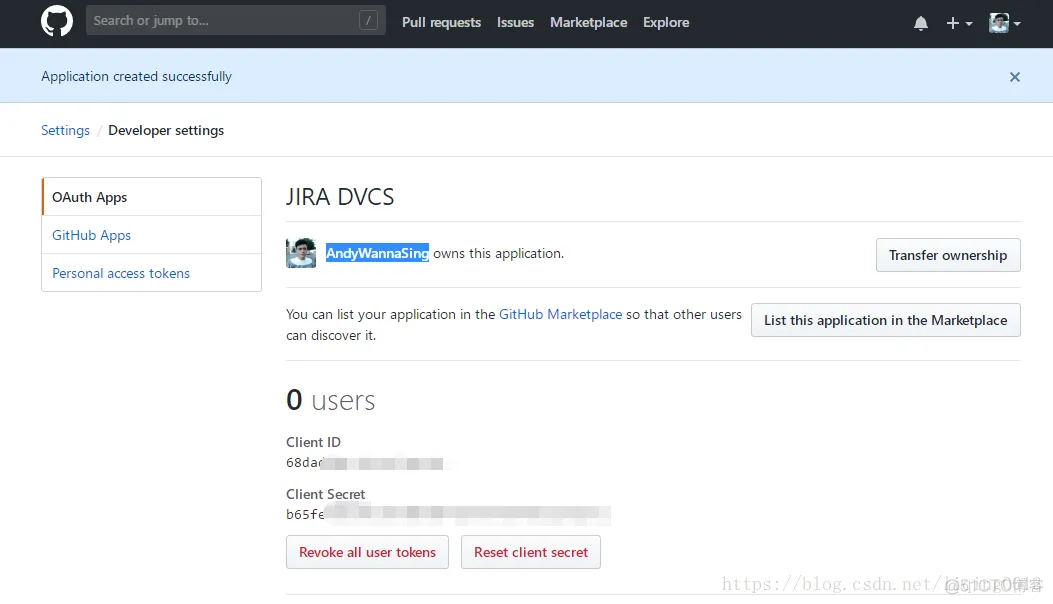Focus the 'Search or jump to' field

(x=236, y=21)
